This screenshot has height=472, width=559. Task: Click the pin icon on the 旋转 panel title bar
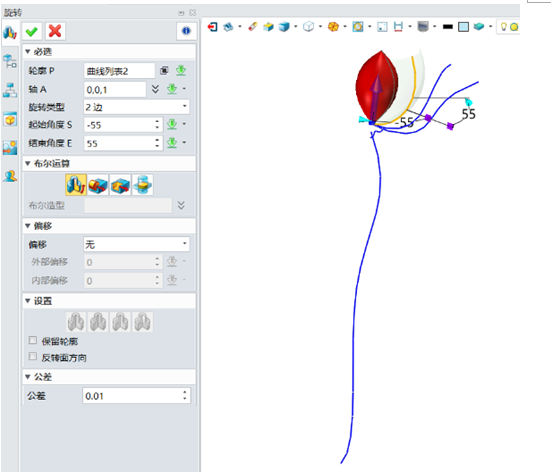[181, 13]
